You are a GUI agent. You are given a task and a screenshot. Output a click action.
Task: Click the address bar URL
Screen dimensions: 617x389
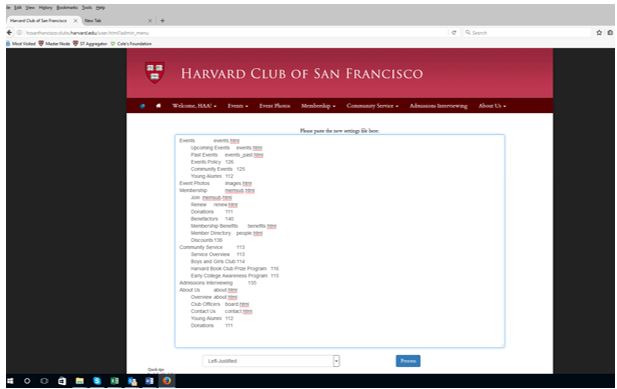click(x=87, y=33)
